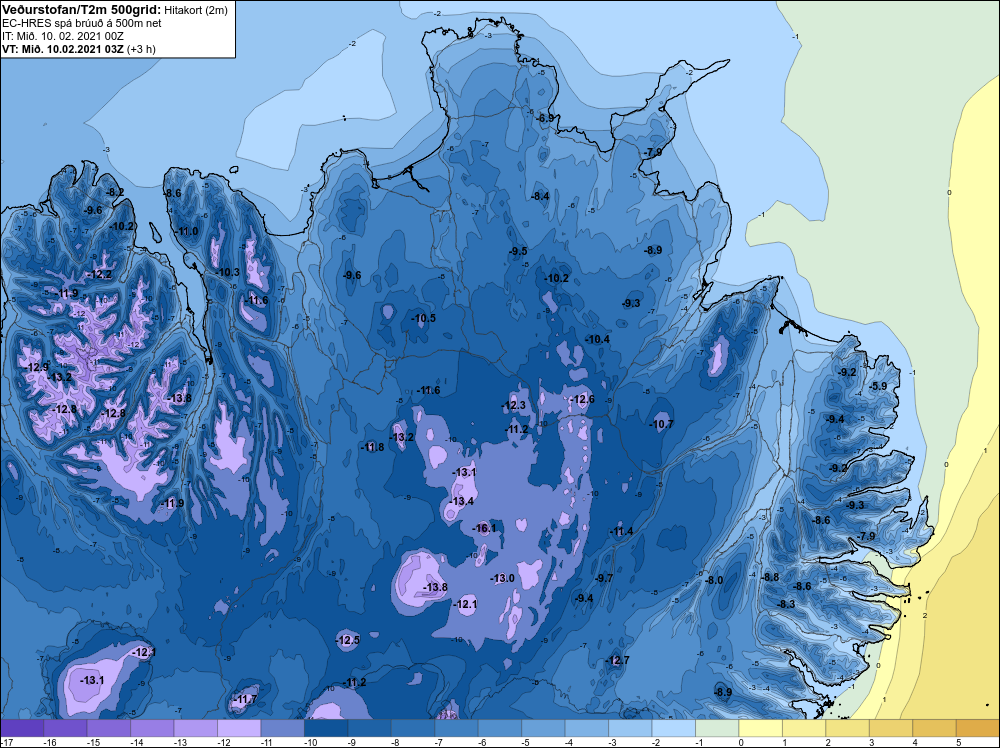
Task: Click the legend swatch between -10 and -9
Action: (326, 728)
